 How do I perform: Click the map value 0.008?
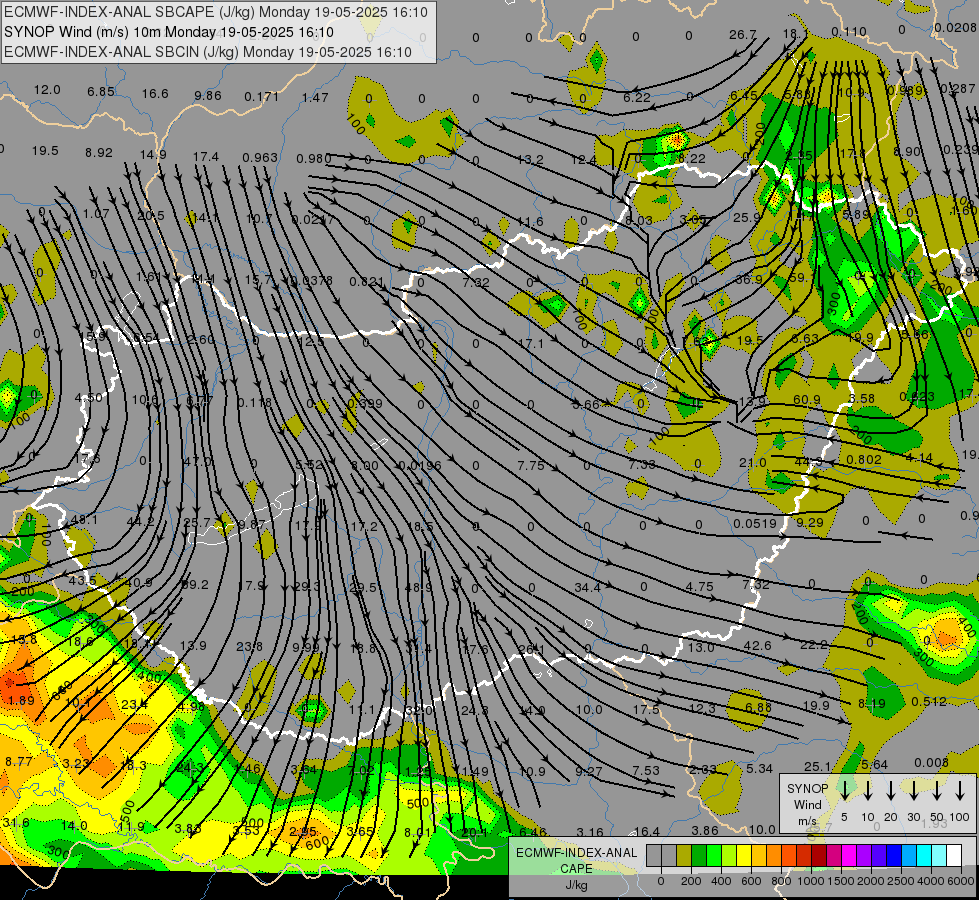click(932, 762)
